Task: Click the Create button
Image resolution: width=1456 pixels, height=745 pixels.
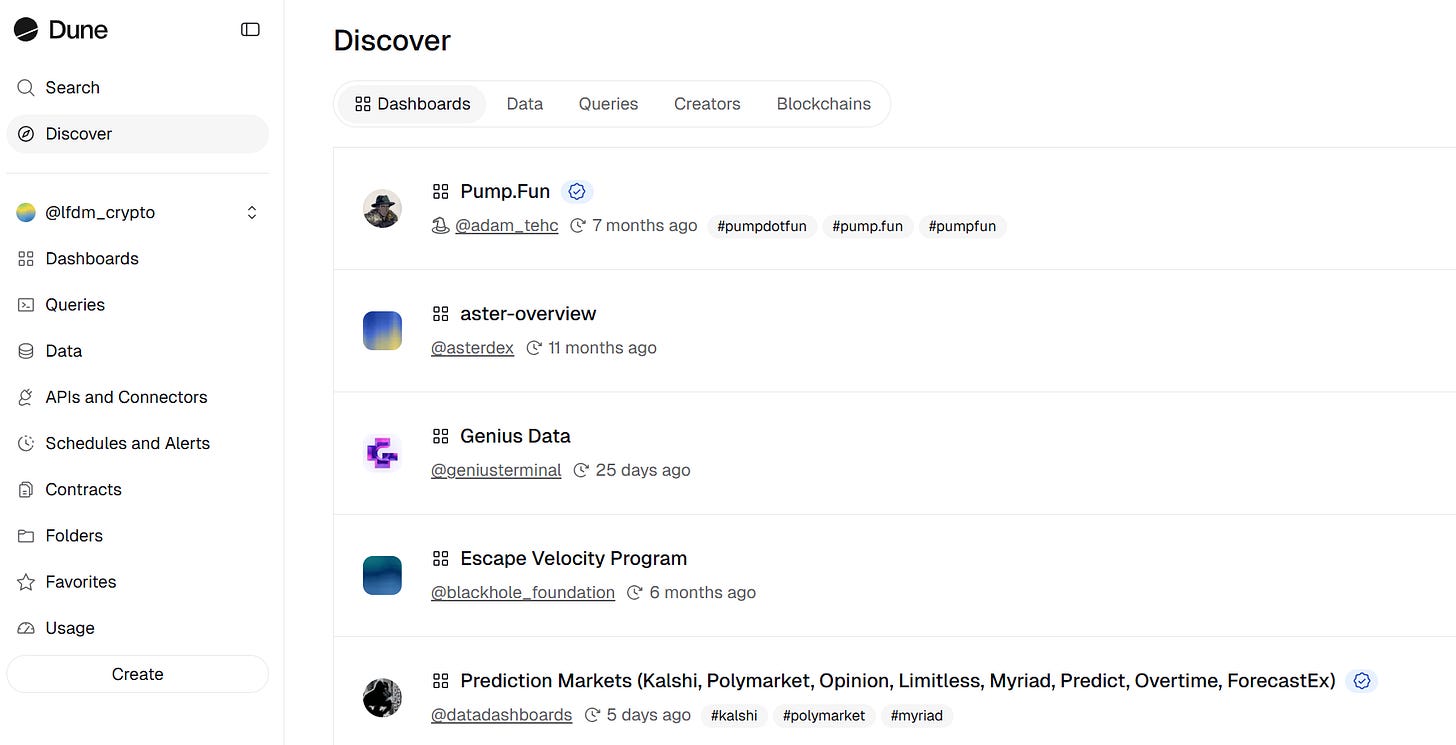Action: pyautogui.click(x=137, y=674)
